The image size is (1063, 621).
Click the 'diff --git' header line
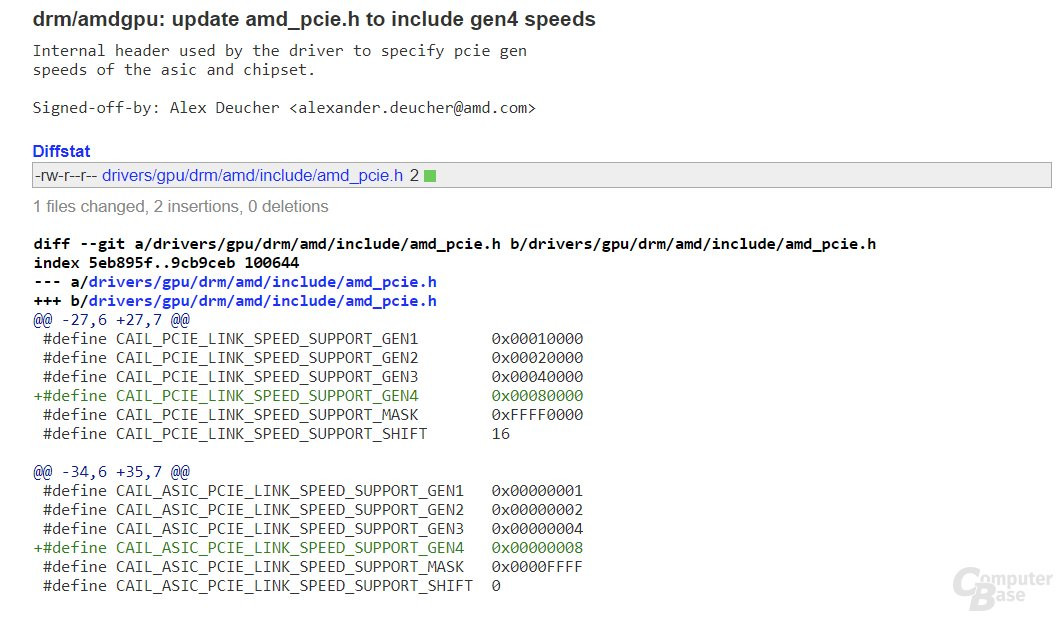pyautogui.click(x=454, y=244)
